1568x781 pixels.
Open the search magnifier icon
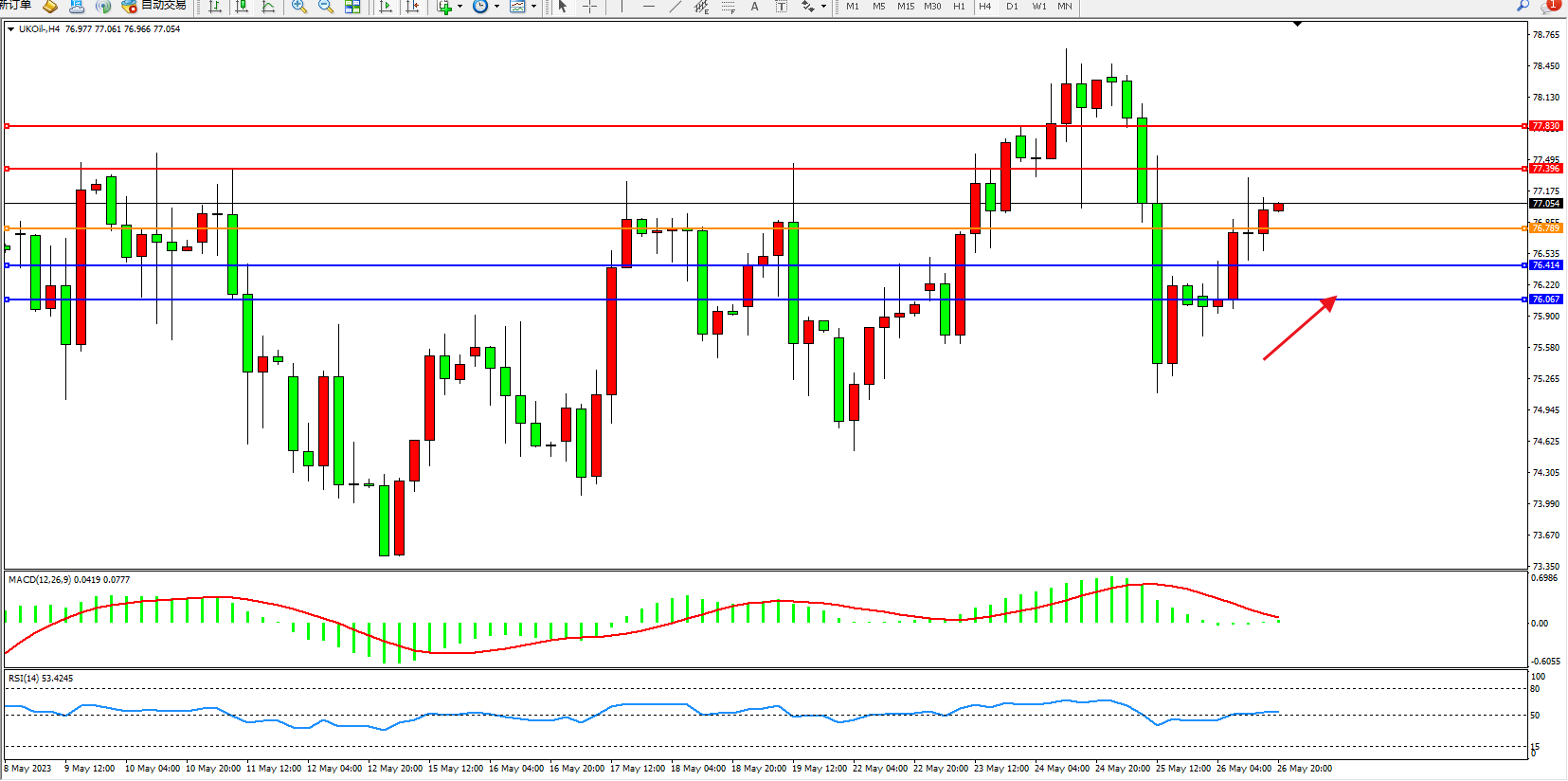pyautogui.click(x=1523, y=6)
